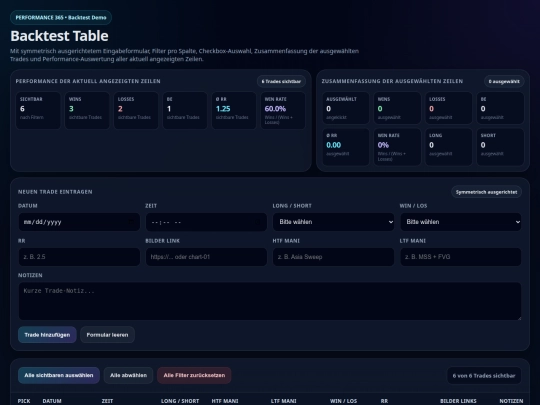The height and width of the screenshot is (405, 540).
Task: Open the calendar picker in Datum field
Action: point(131,222)
